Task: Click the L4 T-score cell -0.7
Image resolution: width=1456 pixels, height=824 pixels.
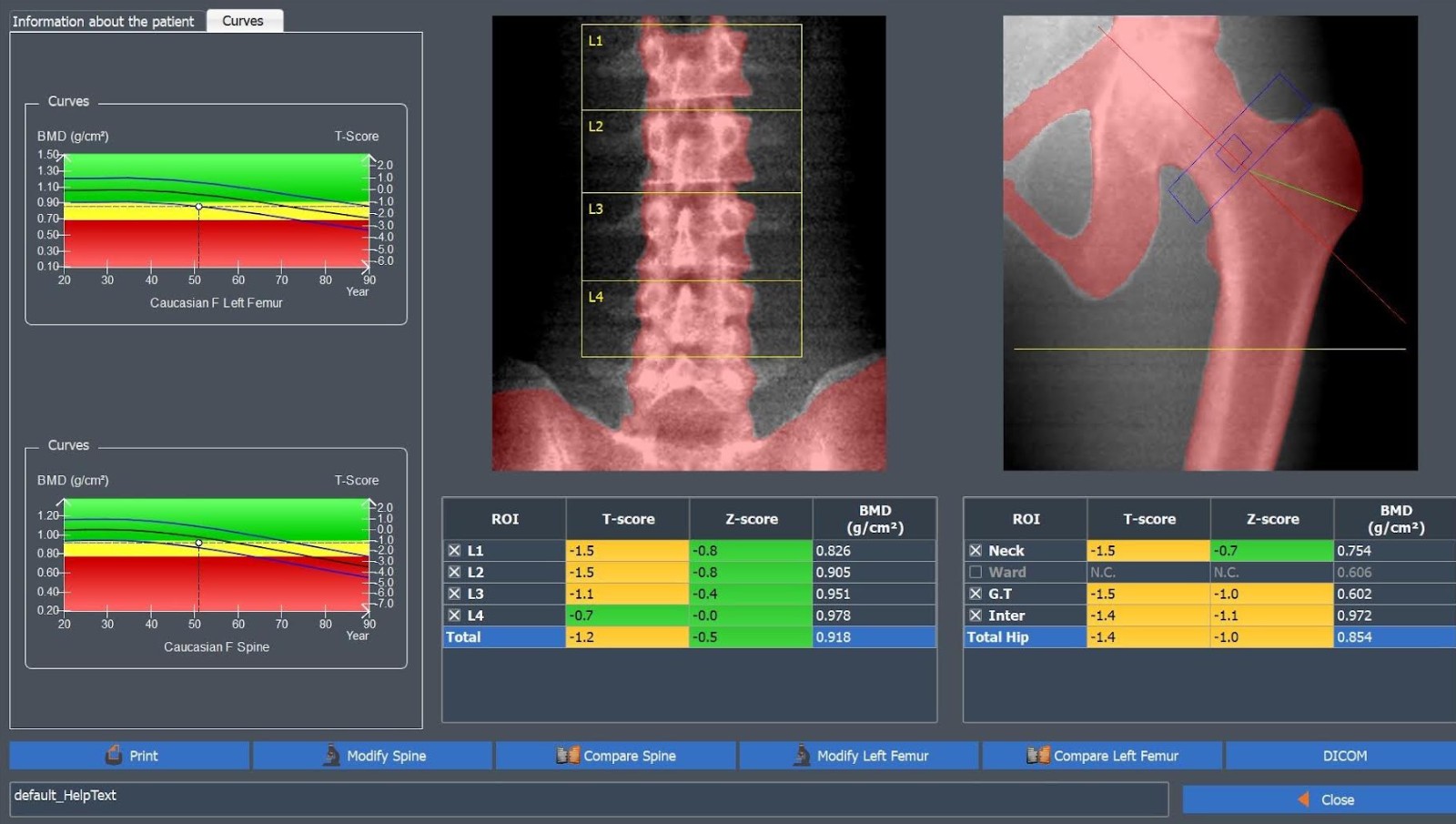Action: 628,615
